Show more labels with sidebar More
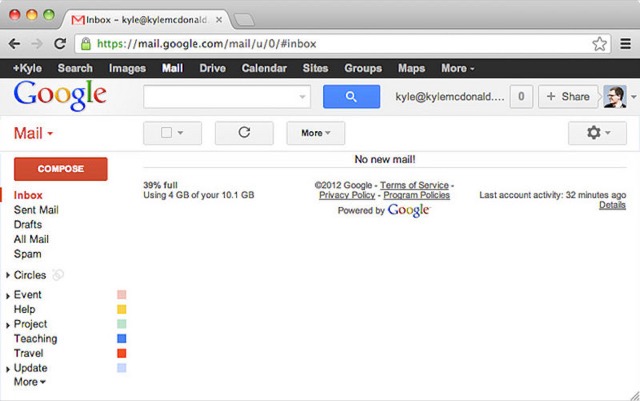Image resolution: width=640 pixels, height=401 pixels. [30, 382]
